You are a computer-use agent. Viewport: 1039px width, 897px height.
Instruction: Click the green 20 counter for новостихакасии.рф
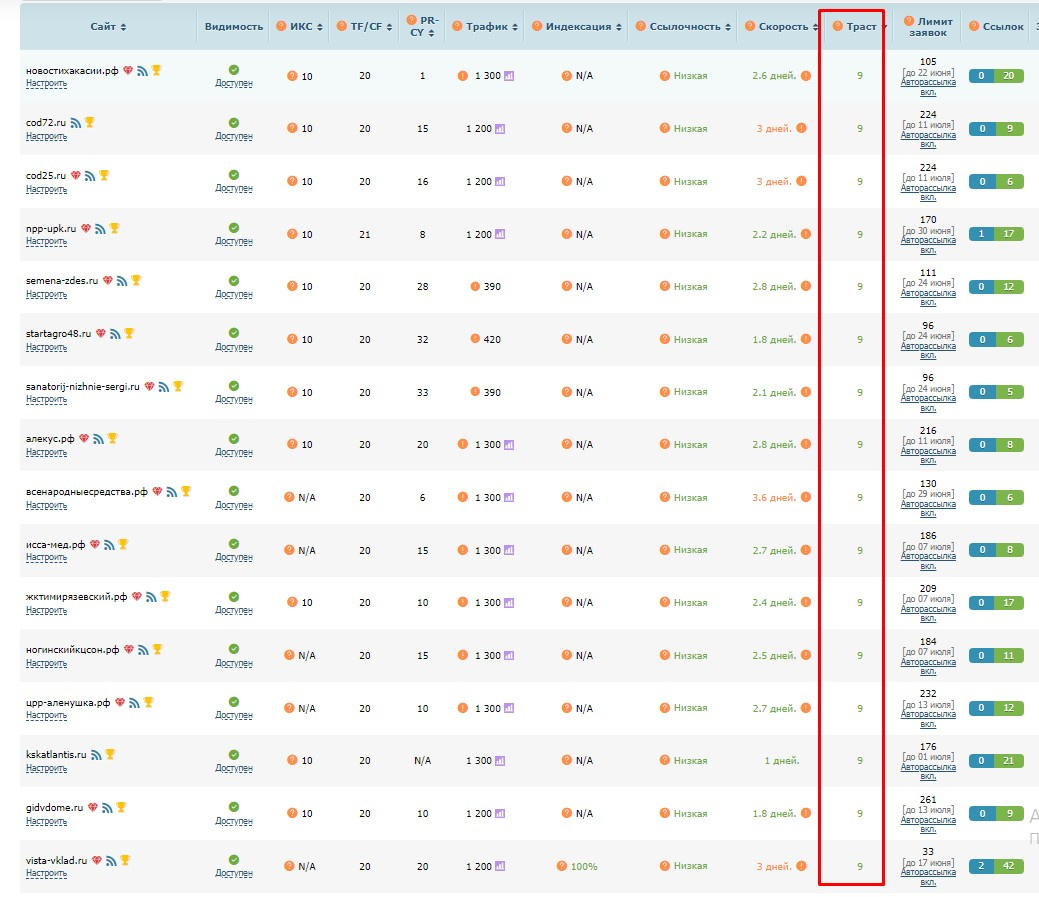1009,76
